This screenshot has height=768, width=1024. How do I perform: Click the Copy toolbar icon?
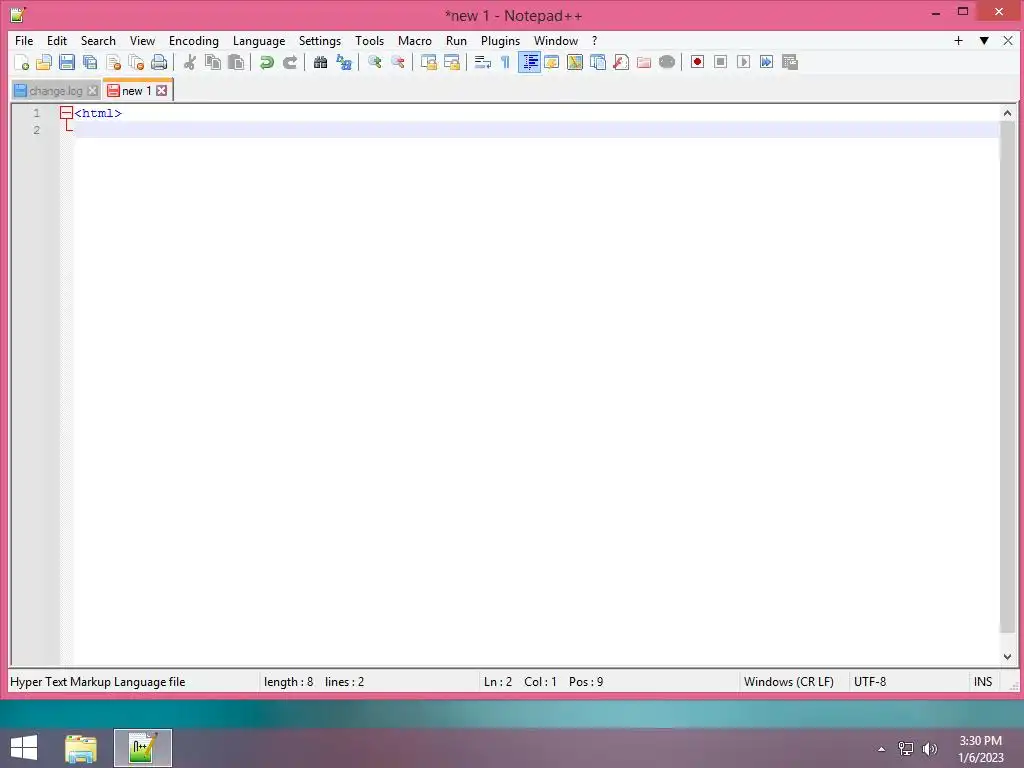213,62
